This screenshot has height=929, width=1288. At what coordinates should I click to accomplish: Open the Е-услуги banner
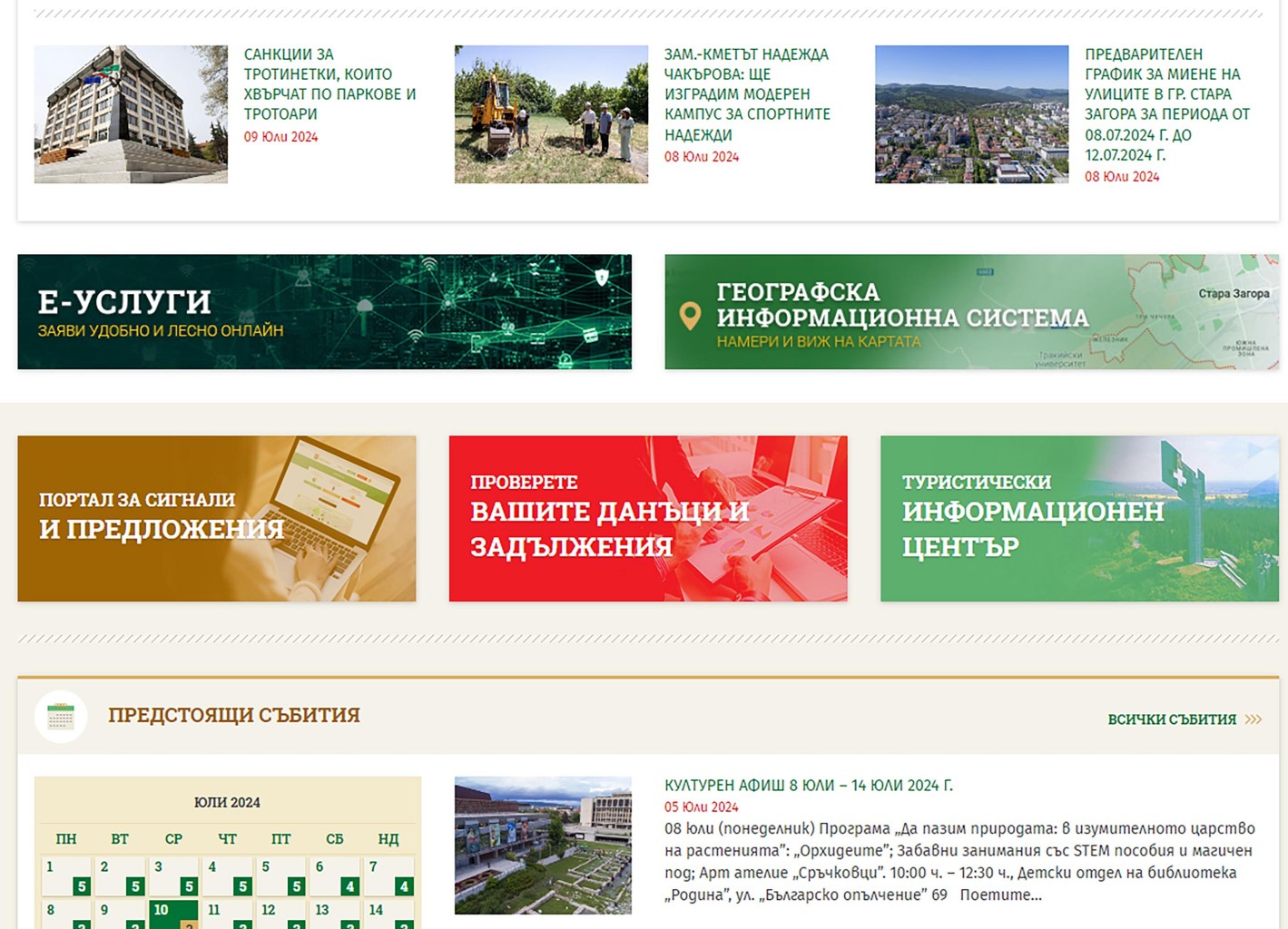(324, 312)
